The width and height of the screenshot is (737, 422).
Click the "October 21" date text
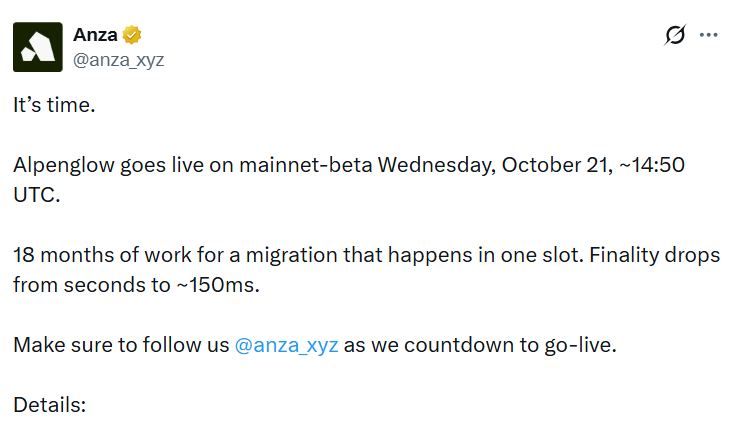[x=556, y=165]
